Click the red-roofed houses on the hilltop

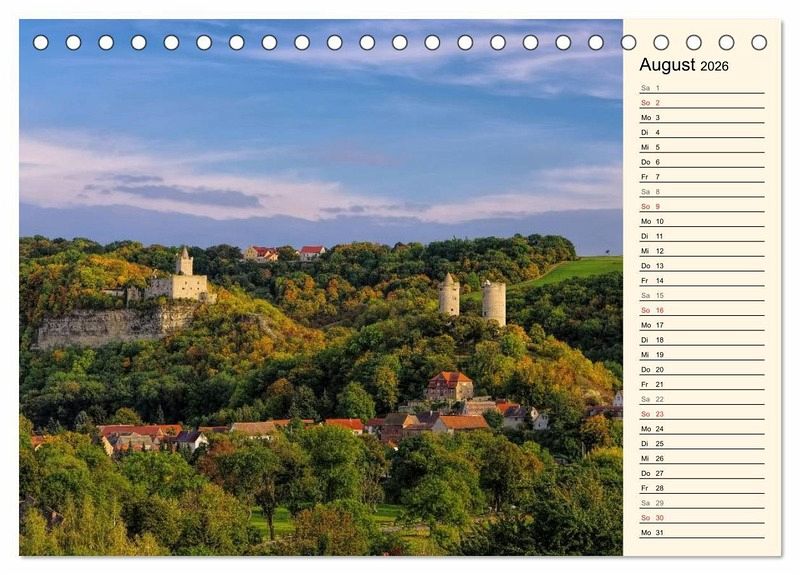[285, 253]
